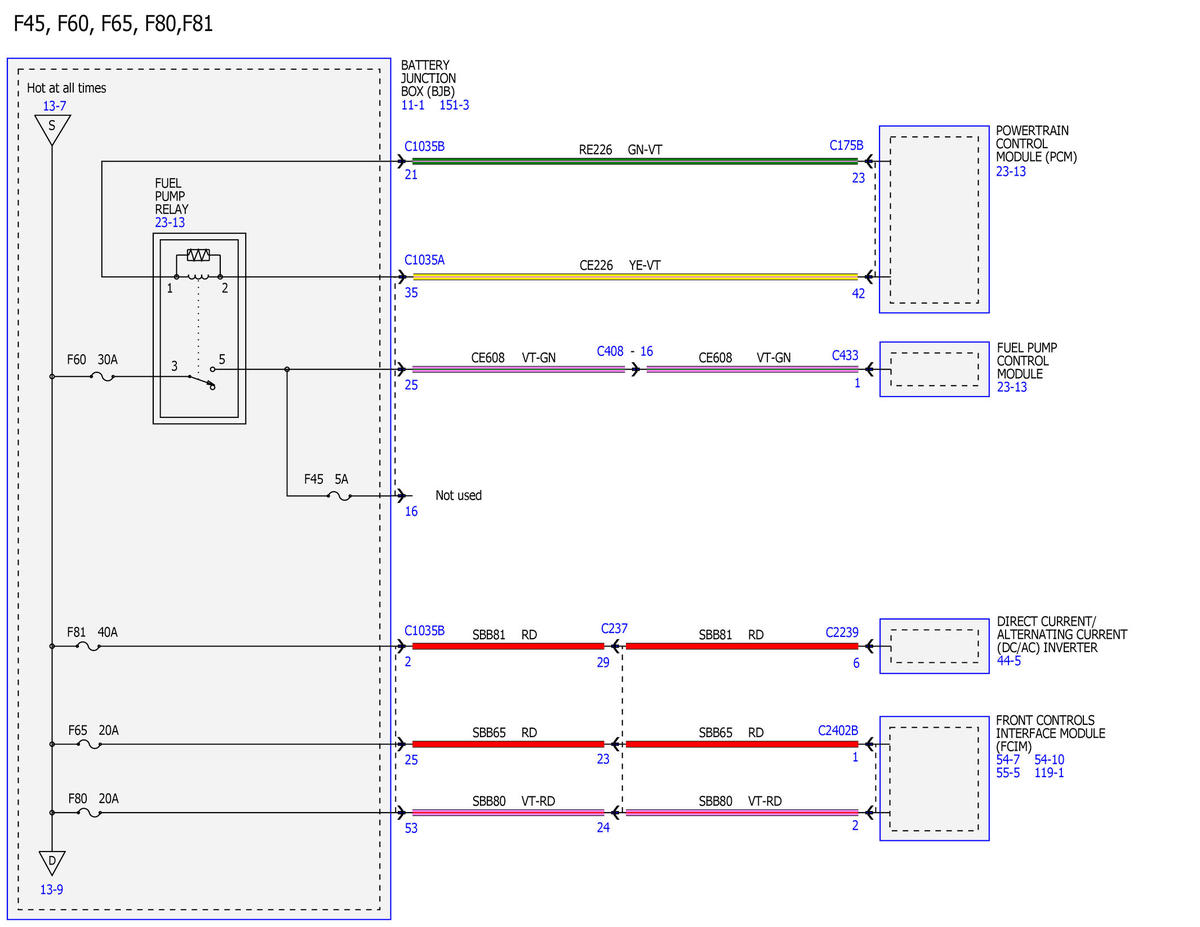
Task: Click the C1035A connector label
Action: [425, 260]
